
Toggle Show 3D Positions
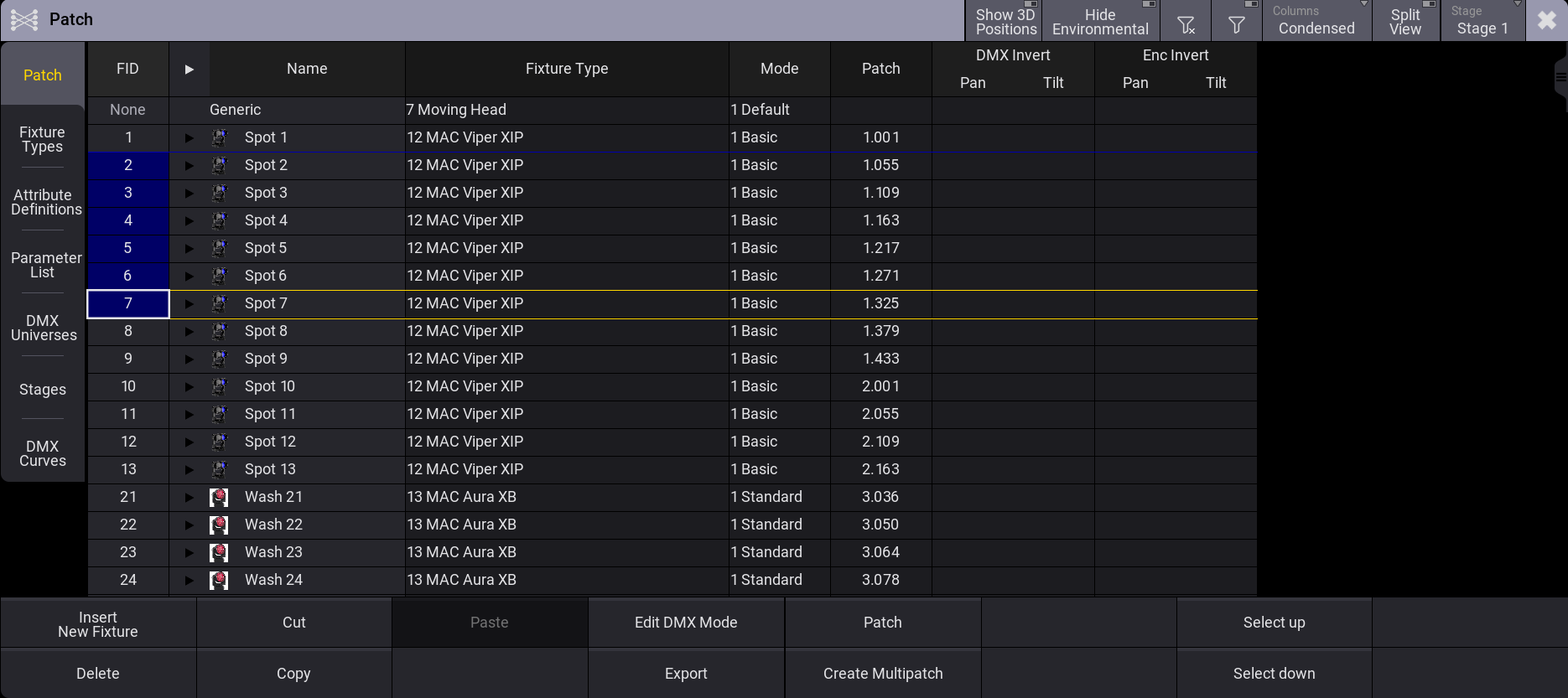[1004, 21]
